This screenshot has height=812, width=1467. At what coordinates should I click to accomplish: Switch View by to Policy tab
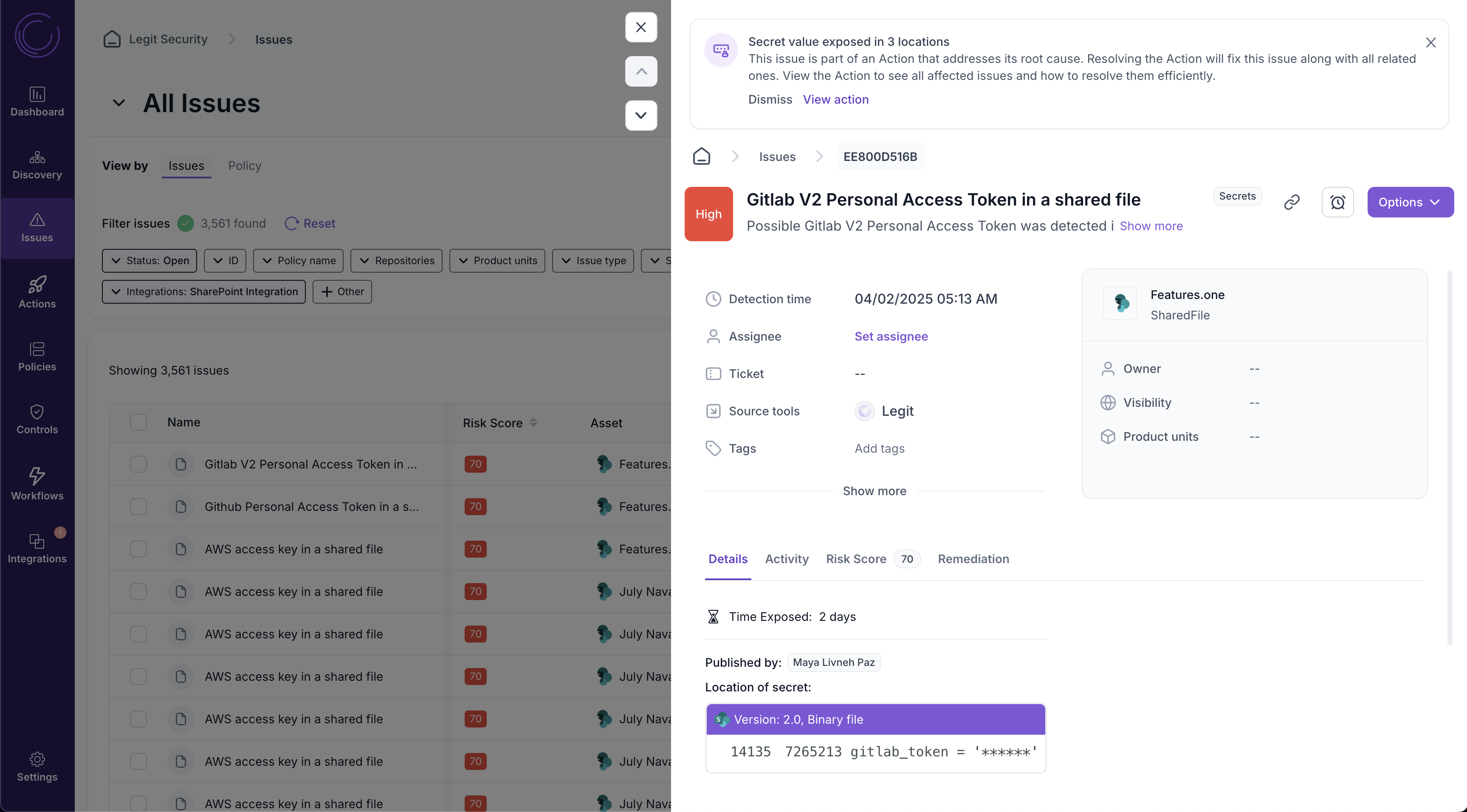pos(244,166)
